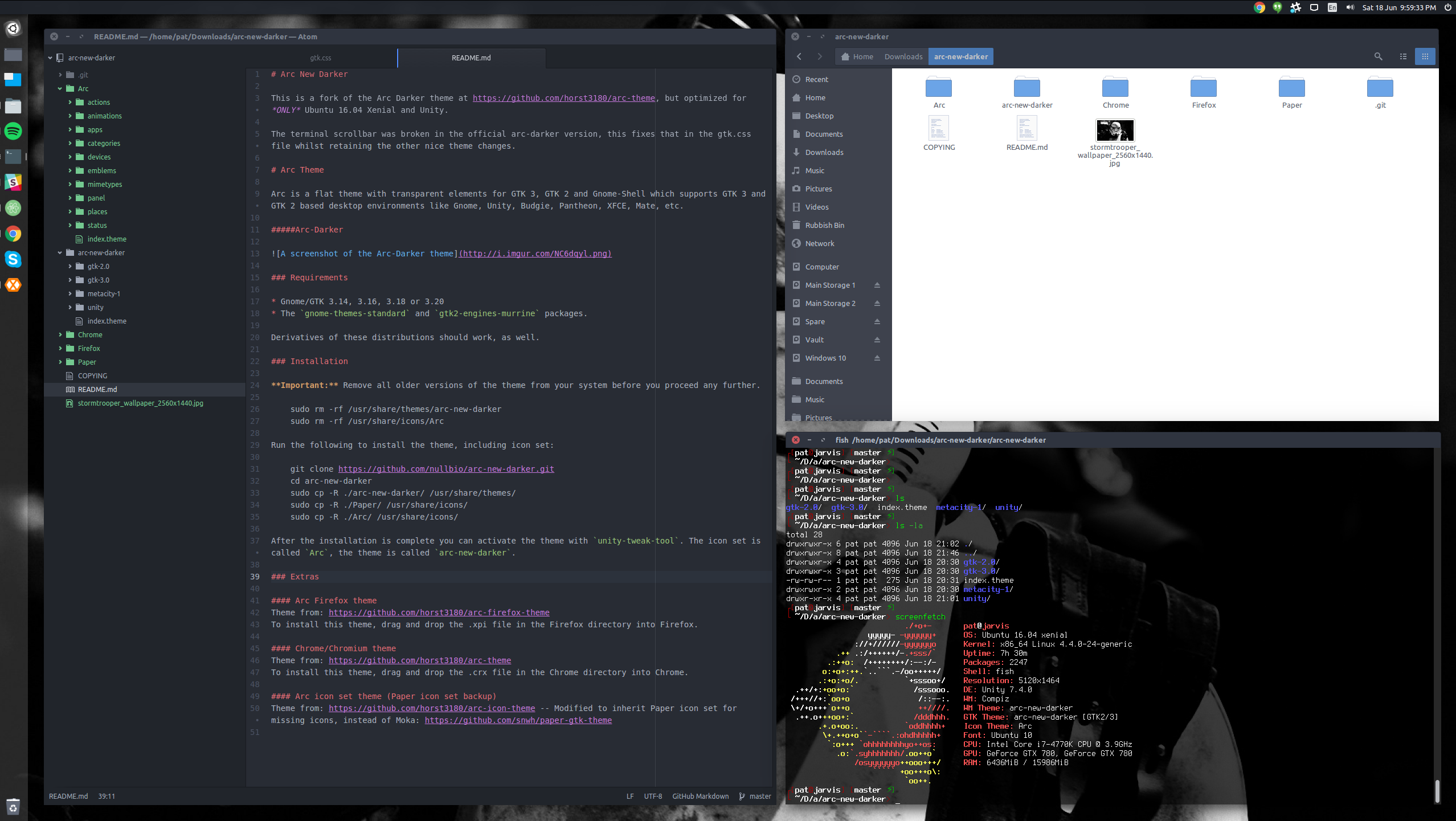This screenshot has width=1456, height=821.
Task: Open Network in the file manager sidebar
Action: [821, 243]
